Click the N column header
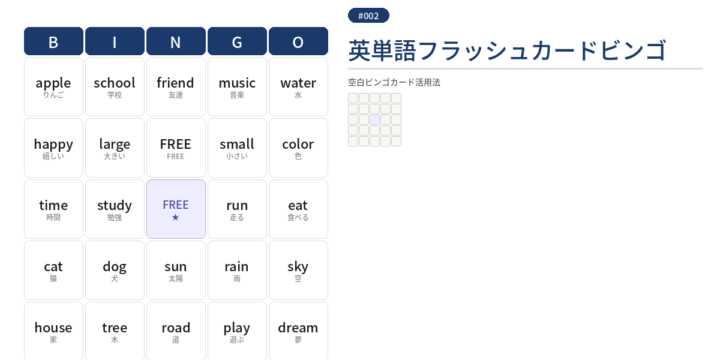The width and height of the screenshot is (720, 360). [x=176, y=41]
